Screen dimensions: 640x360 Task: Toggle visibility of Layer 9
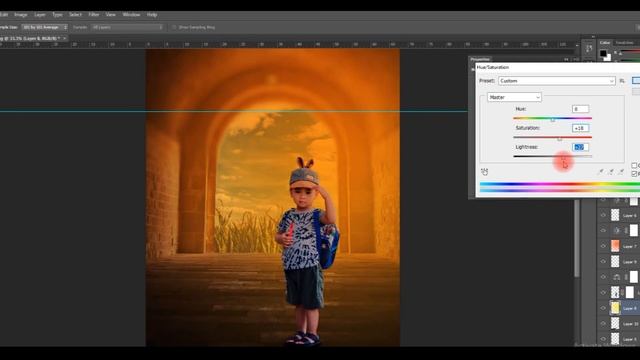coord(603,262)
